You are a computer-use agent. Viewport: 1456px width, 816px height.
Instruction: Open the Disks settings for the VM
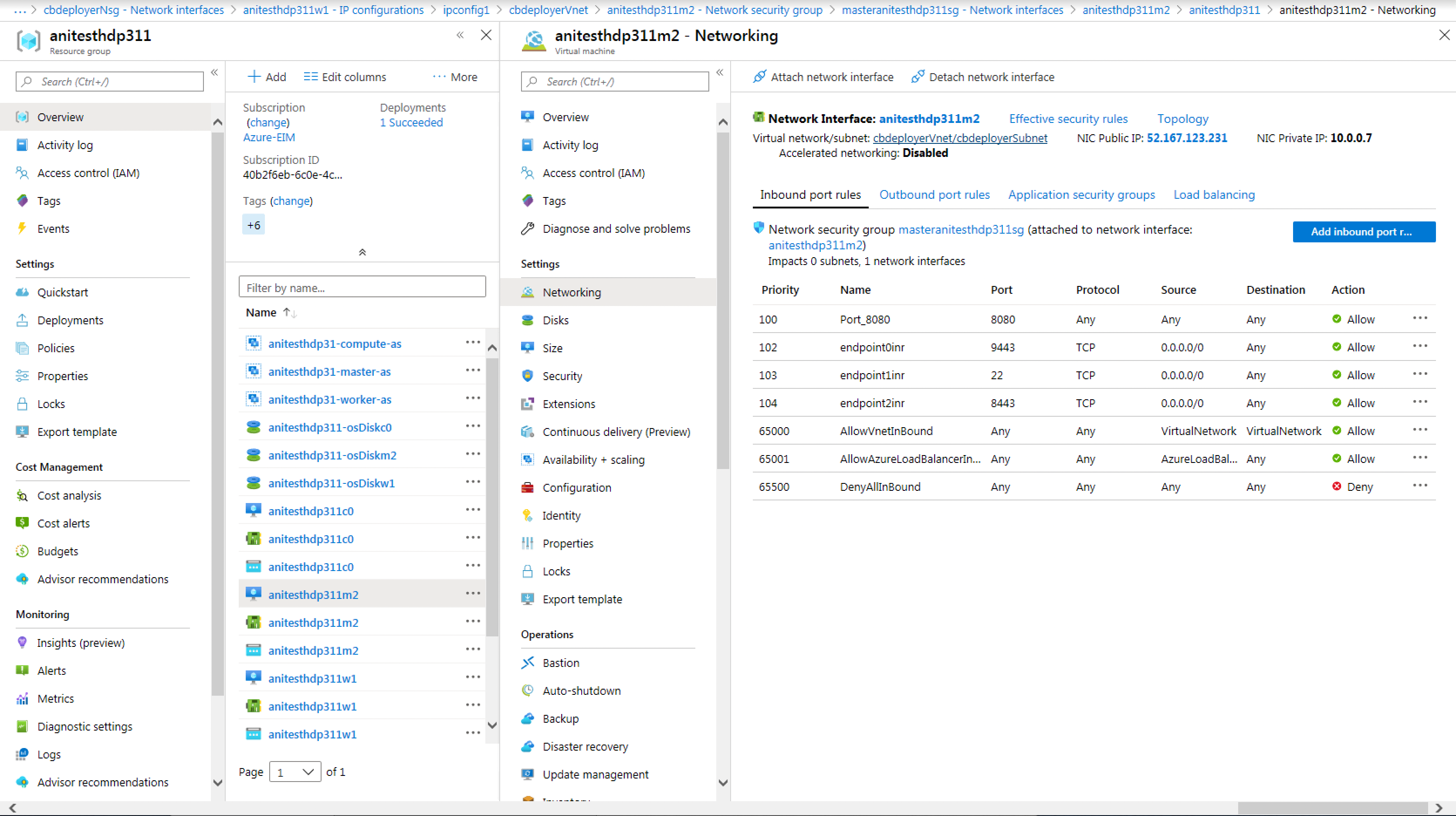[x=556, y=320]
